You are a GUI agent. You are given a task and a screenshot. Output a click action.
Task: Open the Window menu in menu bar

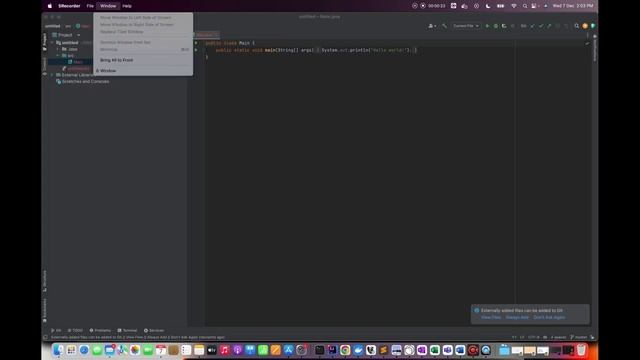[108, 6]
